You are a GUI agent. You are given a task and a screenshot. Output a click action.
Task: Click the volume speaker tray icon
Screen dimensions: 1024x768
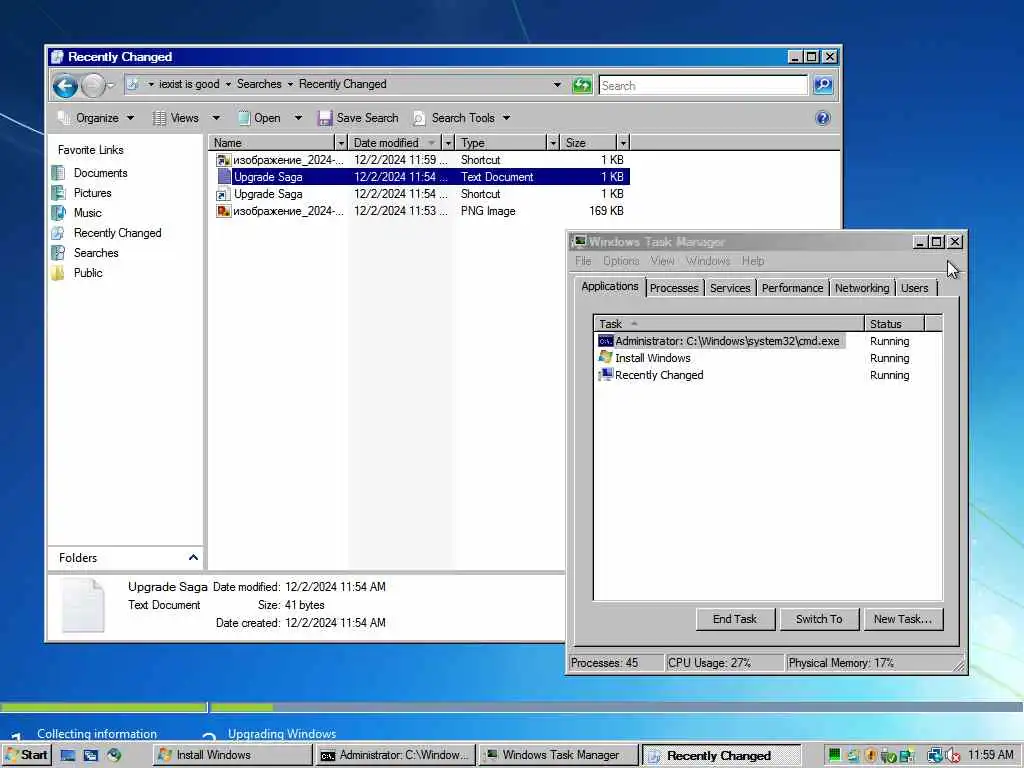click(x=953, y=756)
